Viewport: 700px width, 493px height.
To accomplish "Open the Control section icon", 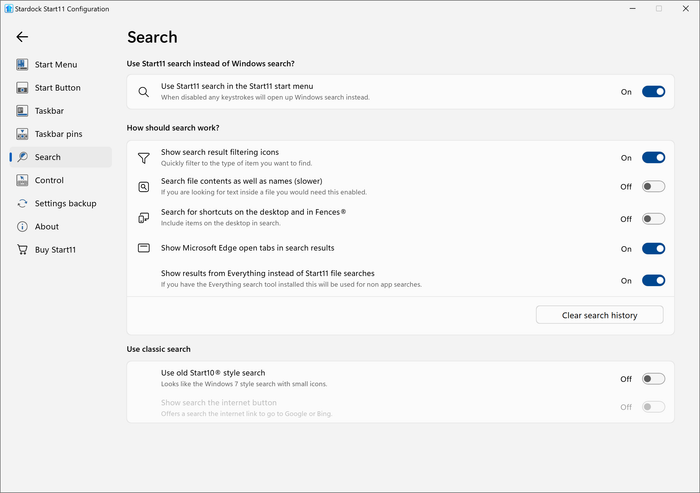I will (22, 180).
